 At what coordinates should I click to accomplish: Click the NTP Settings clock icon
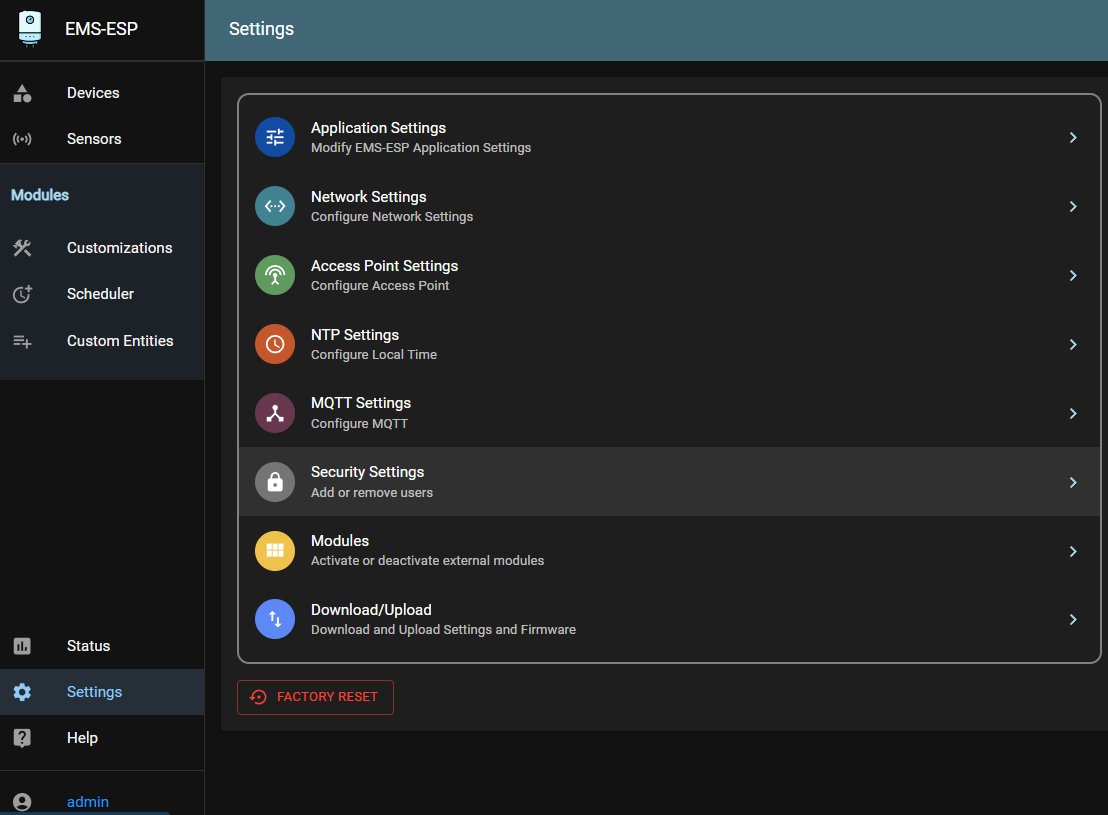coord(274,344)
